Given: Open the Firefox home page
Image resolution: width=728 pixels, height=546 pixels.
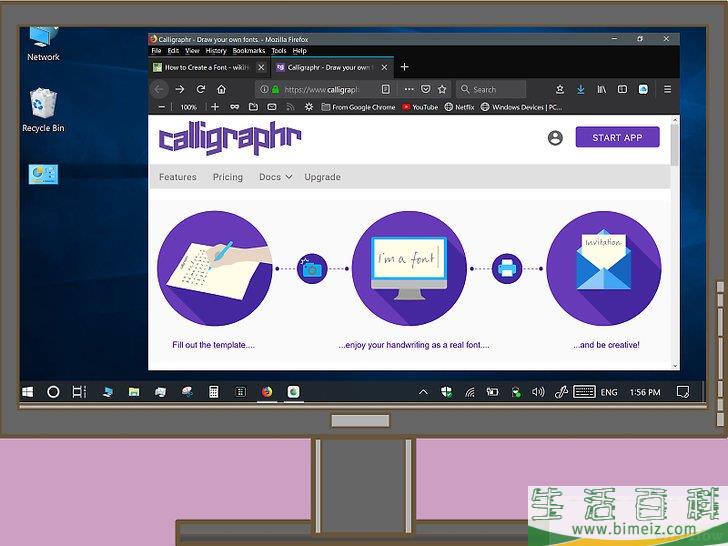Looking at the screenshot, I should click(221, 89).
